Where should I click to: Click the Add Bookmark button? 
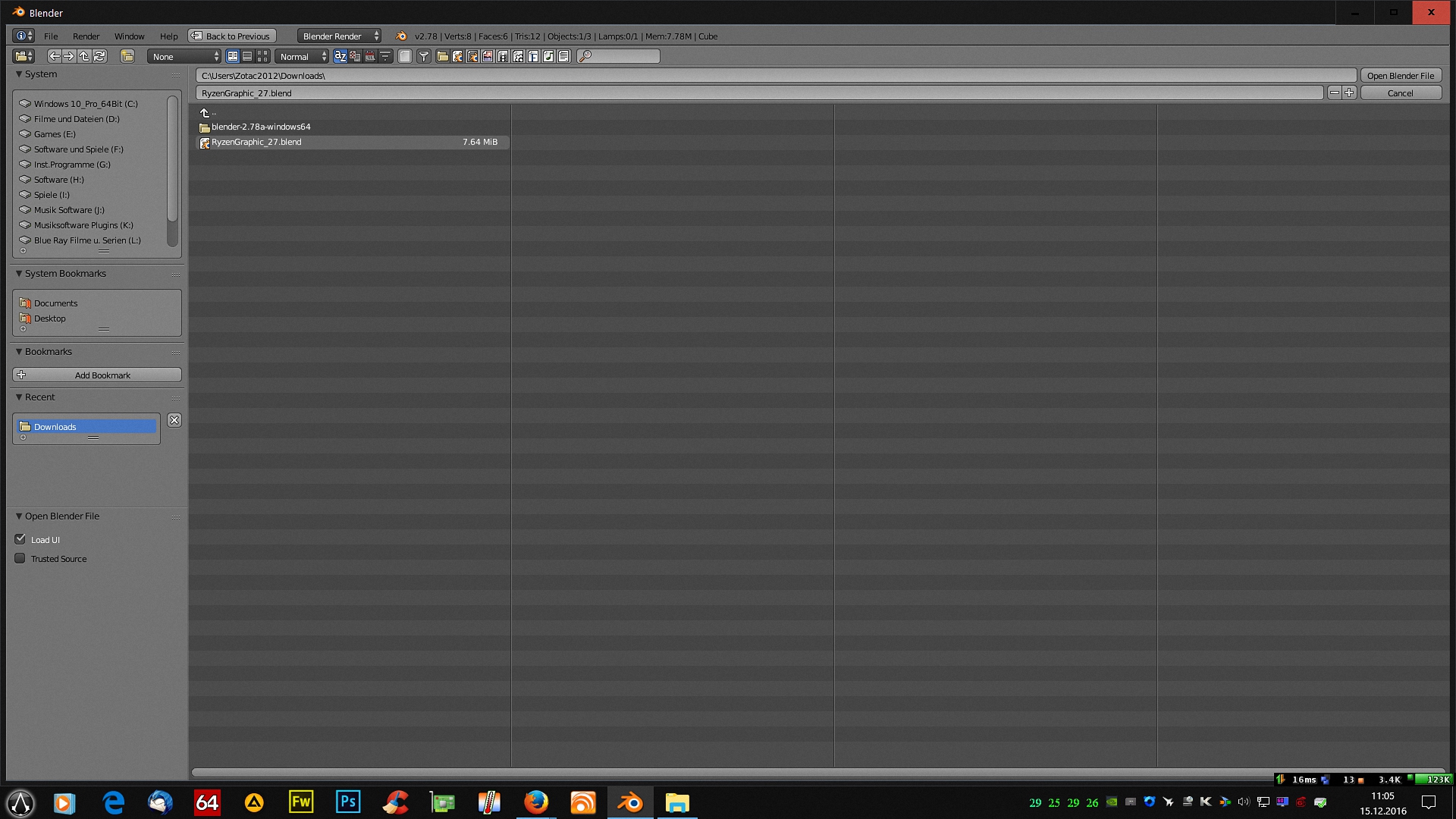[97, 375]
